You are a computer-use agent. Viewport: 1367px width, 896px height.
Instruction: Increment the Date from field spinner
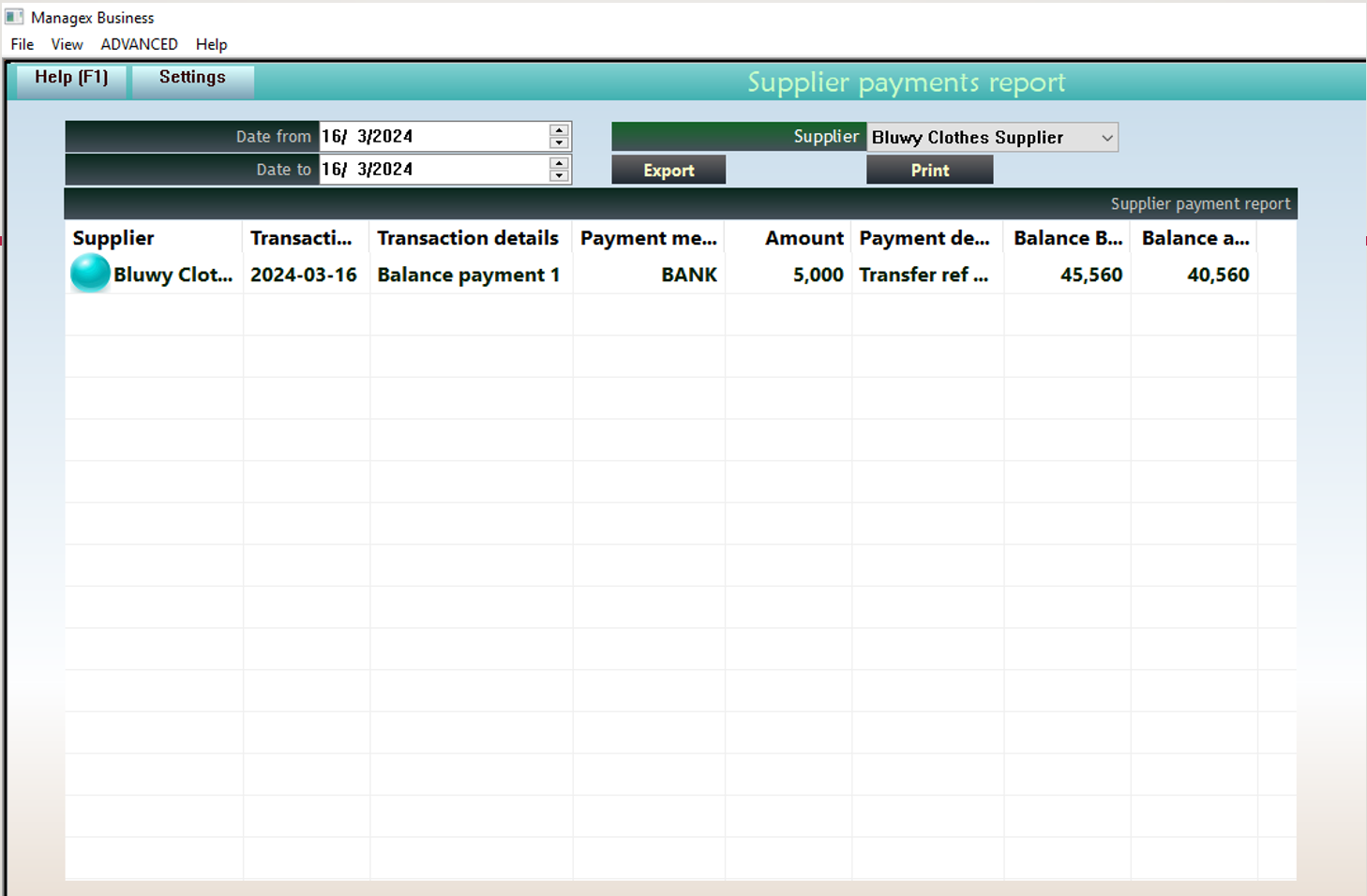[x=558, y=130]
